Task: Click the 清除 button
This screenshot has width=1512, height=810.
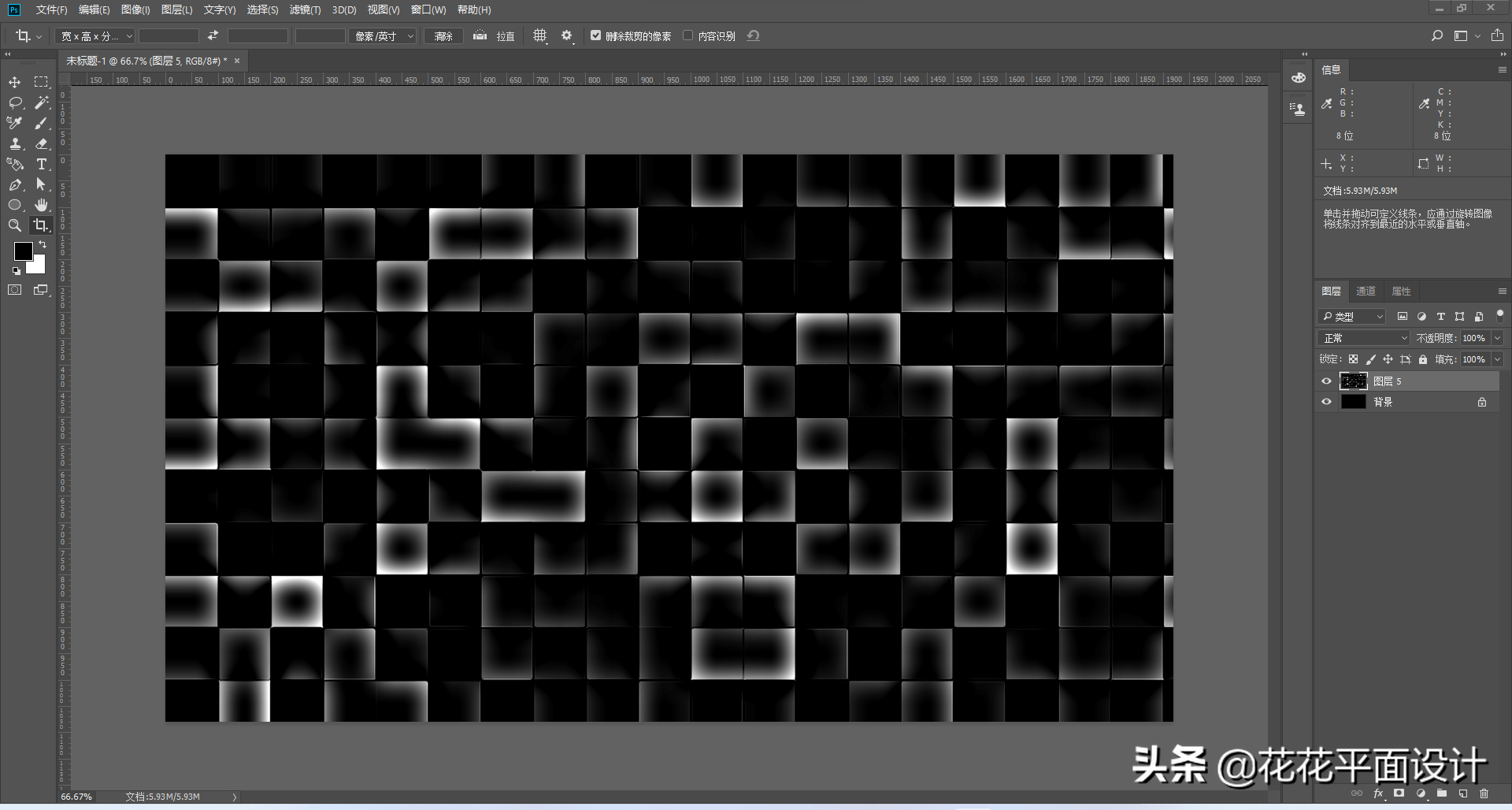Action: coord(443,36)
